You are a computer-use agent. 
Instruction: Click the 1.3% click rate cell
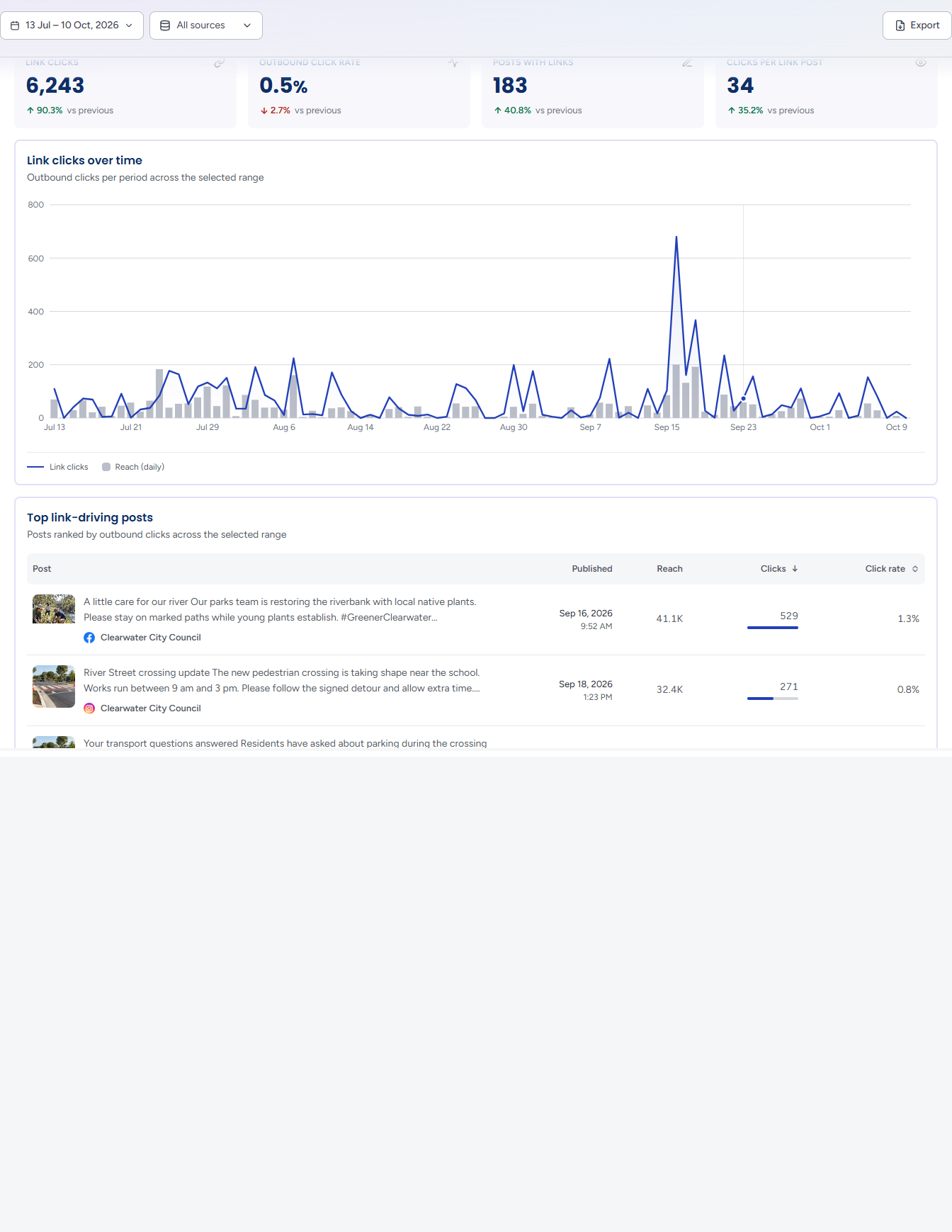point(908,618)
